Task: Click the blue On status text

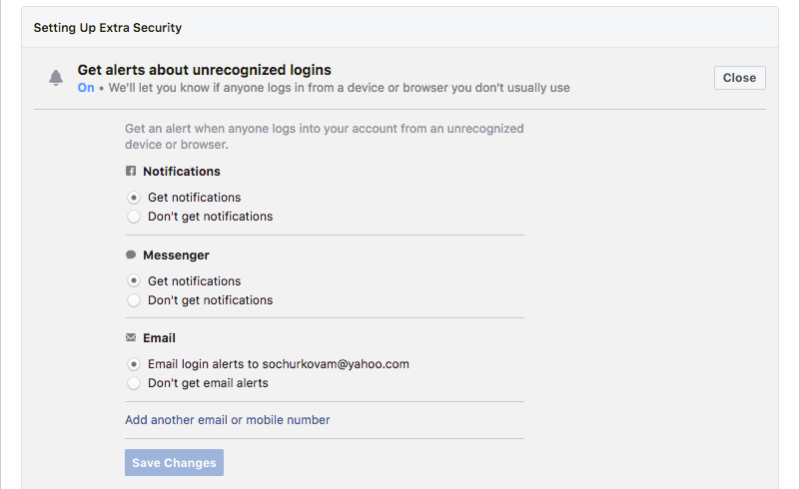Action: 86,88
